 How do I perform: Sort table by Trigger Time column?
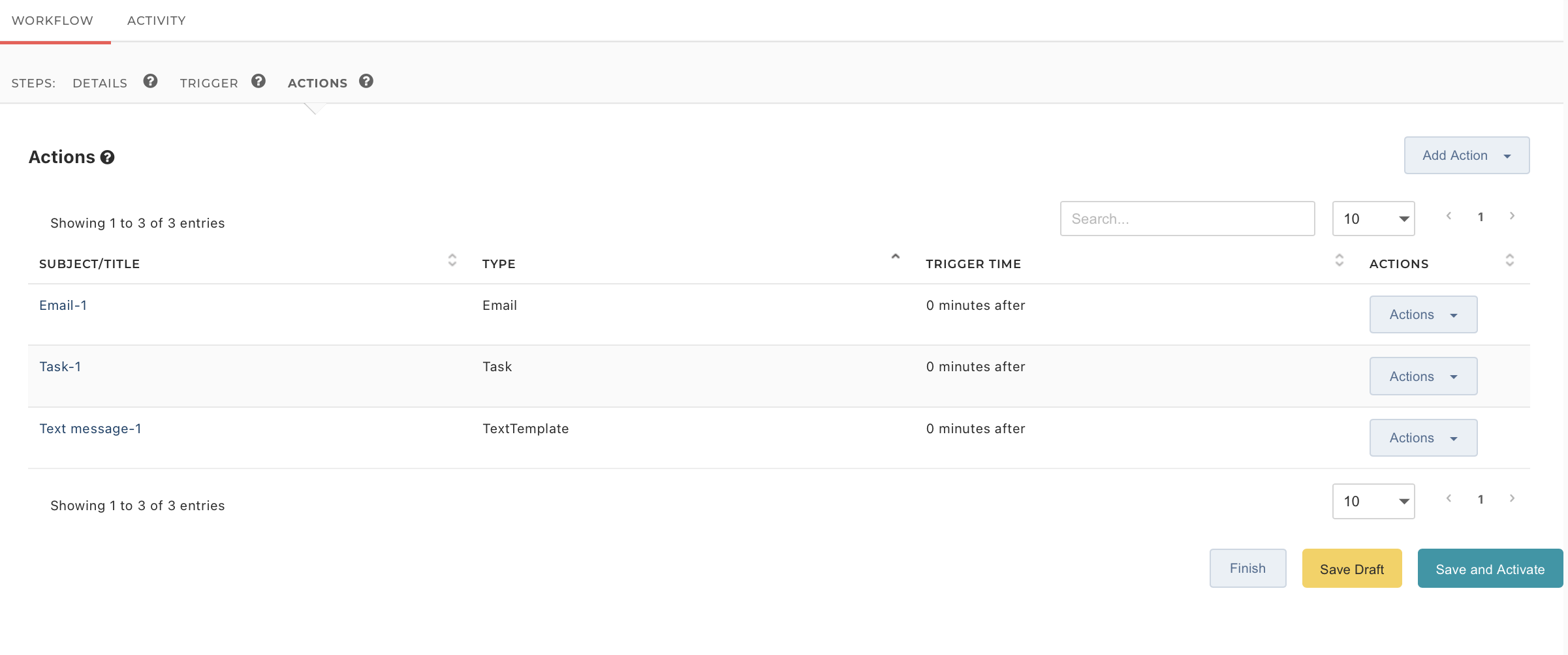coord(1339,261)
